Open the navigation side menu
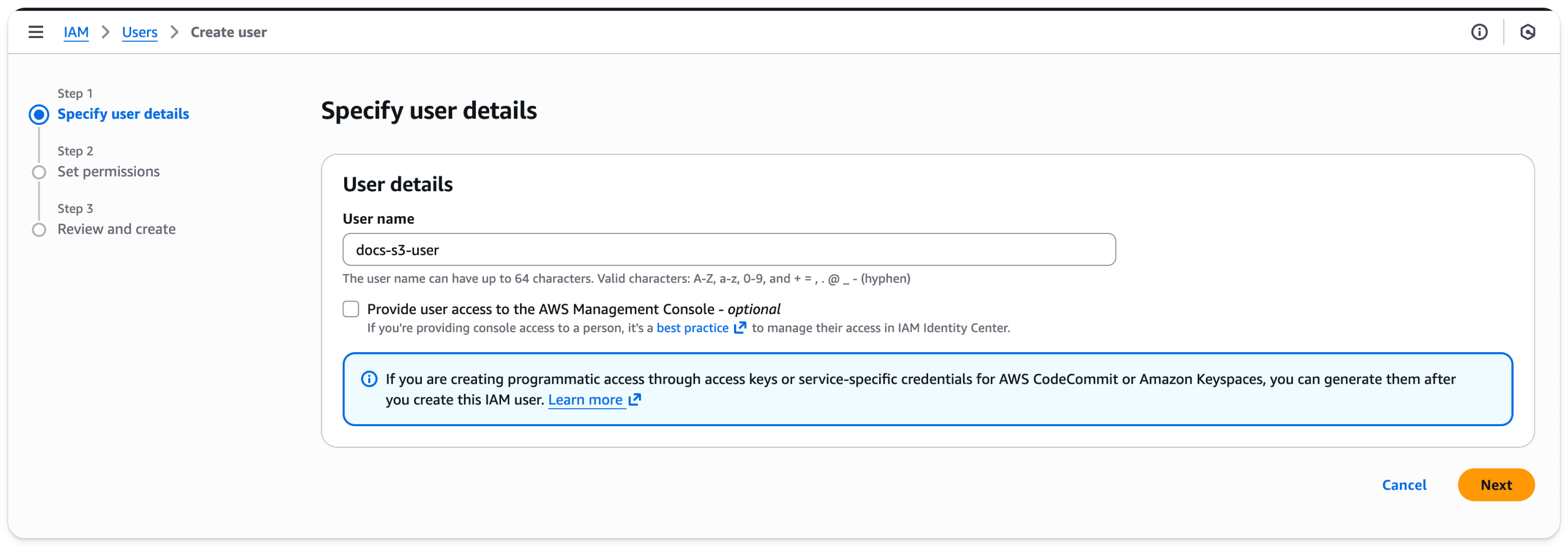 point(36,32)
